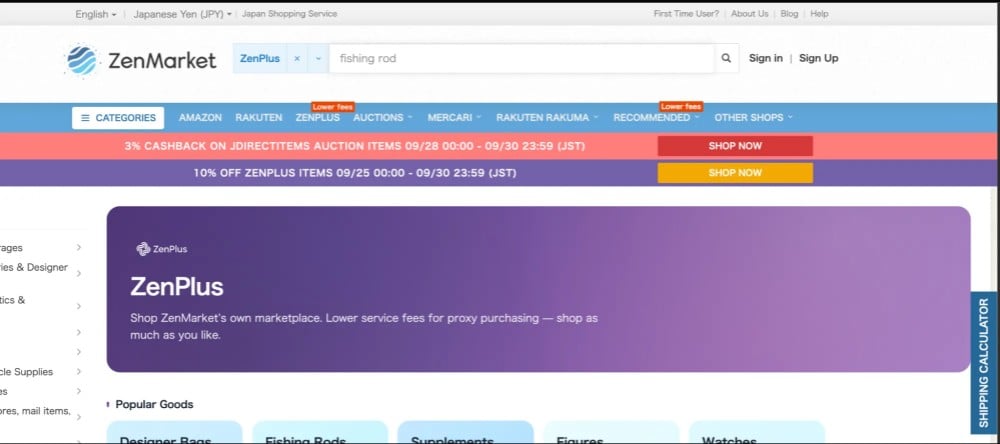Click the Lower fees badge above RECOMMENDED

pos(681,107)
